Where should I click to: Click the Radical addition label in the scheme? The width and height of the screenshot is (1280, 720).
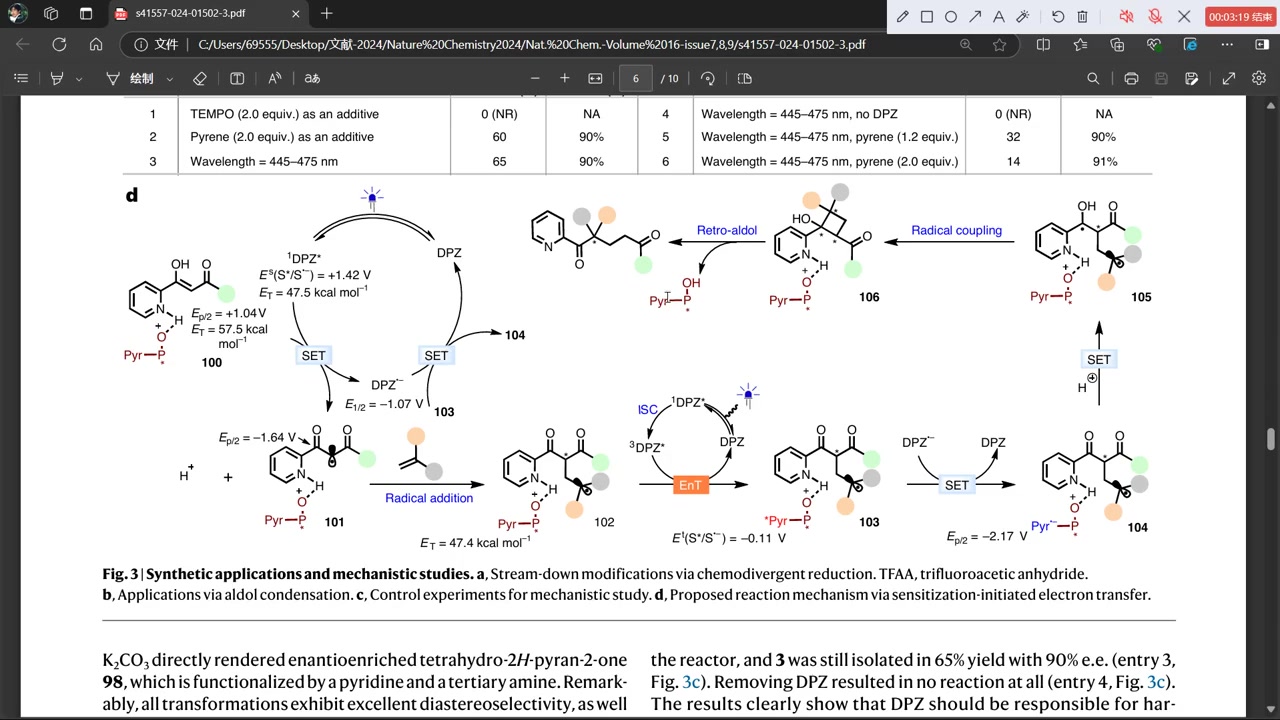tap(429, 498)
